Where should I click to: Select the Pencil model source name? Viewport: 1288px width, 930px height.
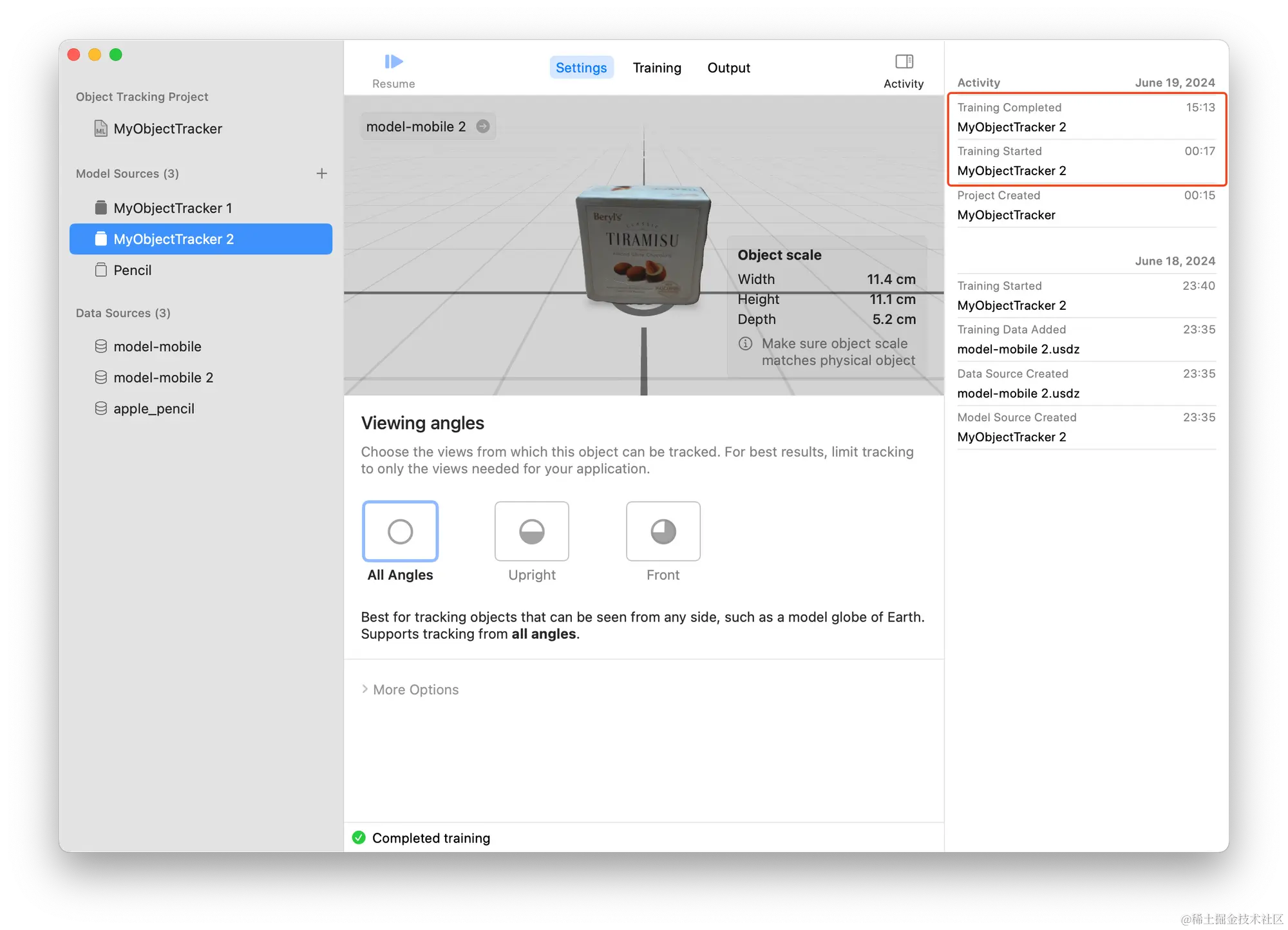(x=133, y=270)
